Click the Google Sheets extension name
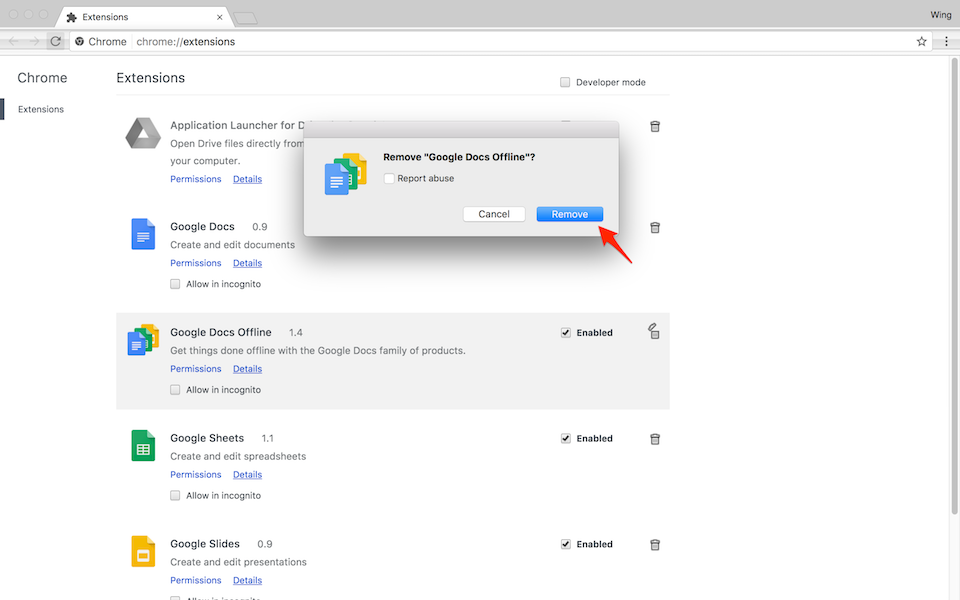Viewport: 960px width, 600px height. click(207, 438)
